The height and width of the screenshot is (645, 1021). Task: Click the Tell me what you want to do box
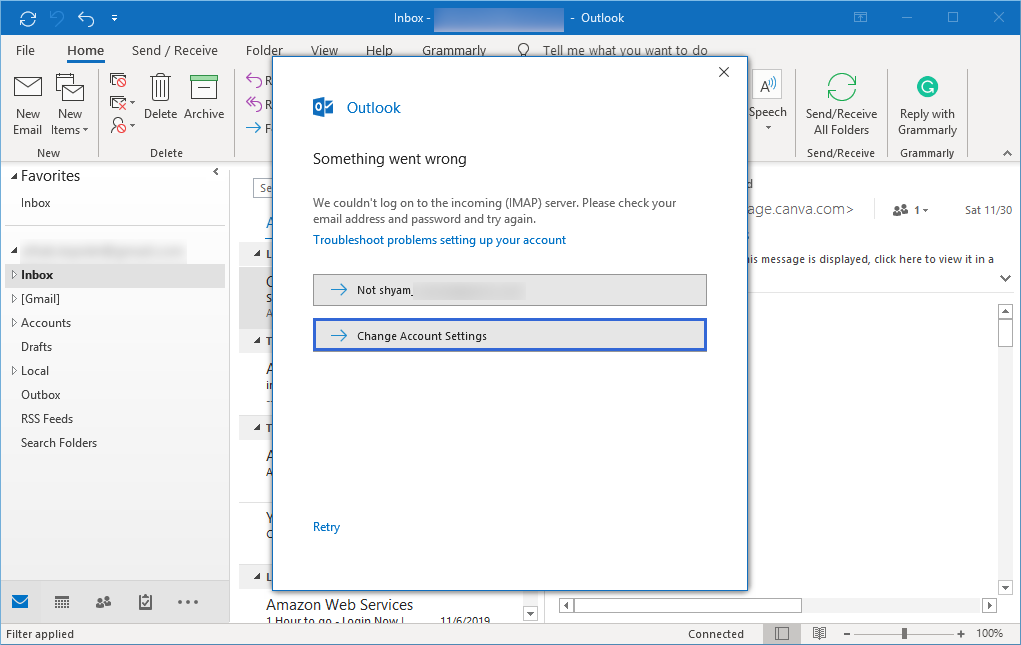point(625,51)
